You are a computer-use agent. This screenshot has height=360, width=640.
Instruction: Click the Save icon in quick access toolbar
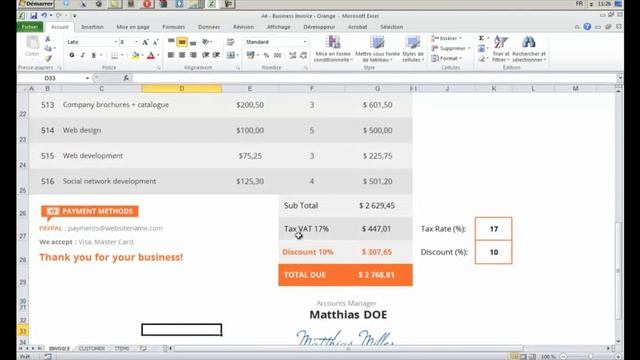(33, 16)
